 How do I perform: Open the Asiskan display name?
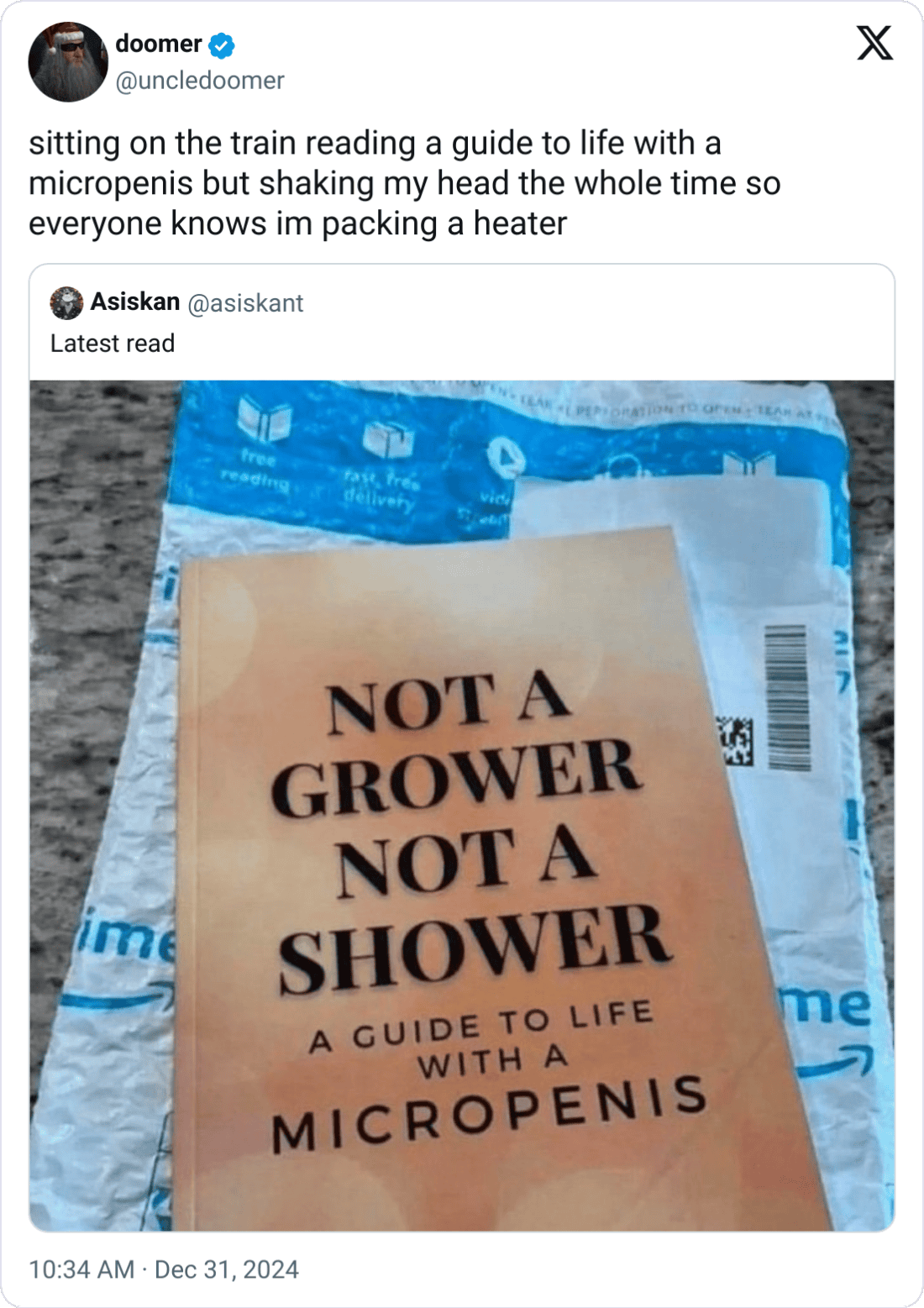[135, 302]
